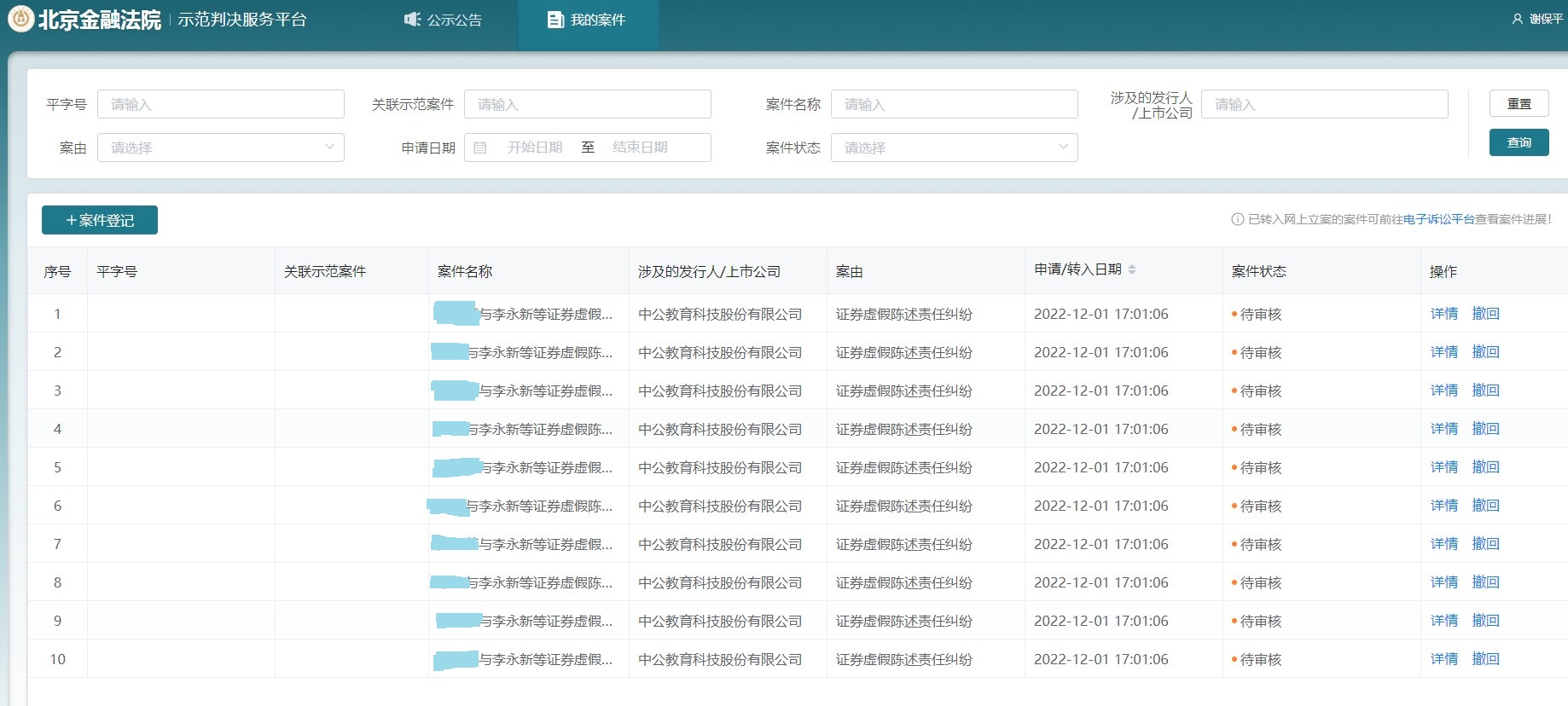
Task: Click 中公教育科技股份有限公司 in row 9
Action: (720, 621)
